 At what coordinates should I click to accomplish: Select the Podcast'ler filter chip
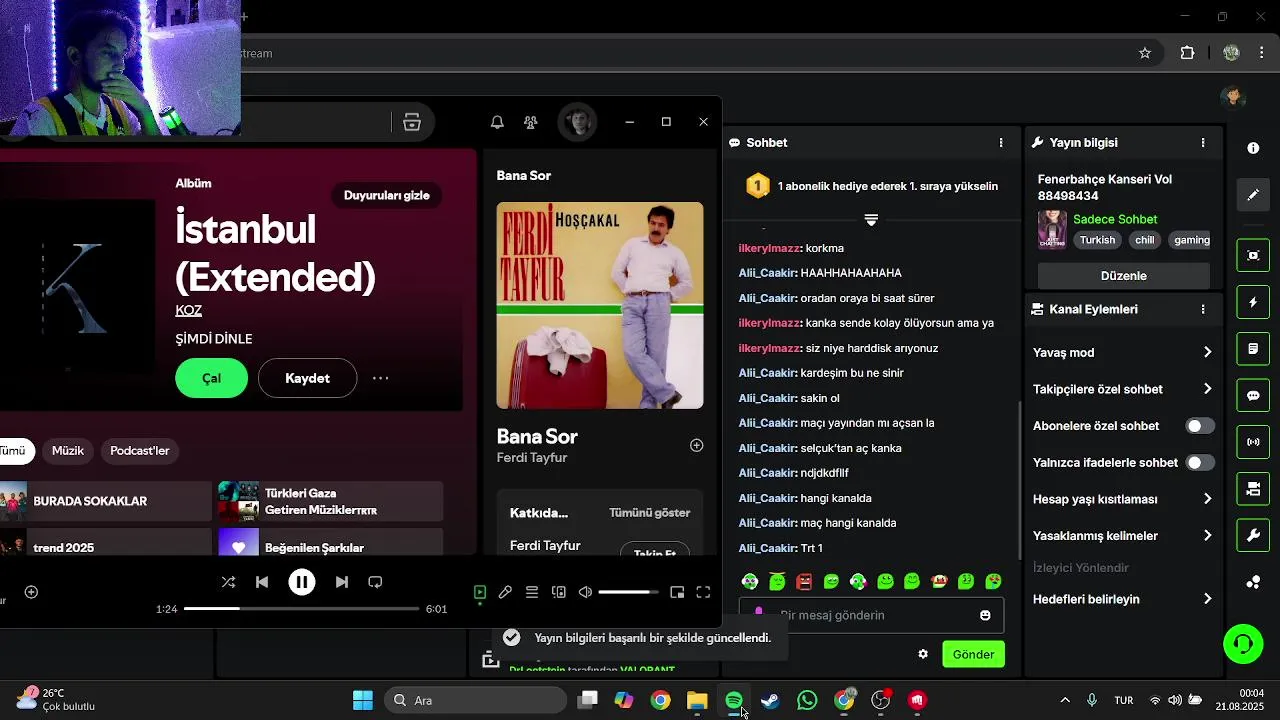[140, 451]
